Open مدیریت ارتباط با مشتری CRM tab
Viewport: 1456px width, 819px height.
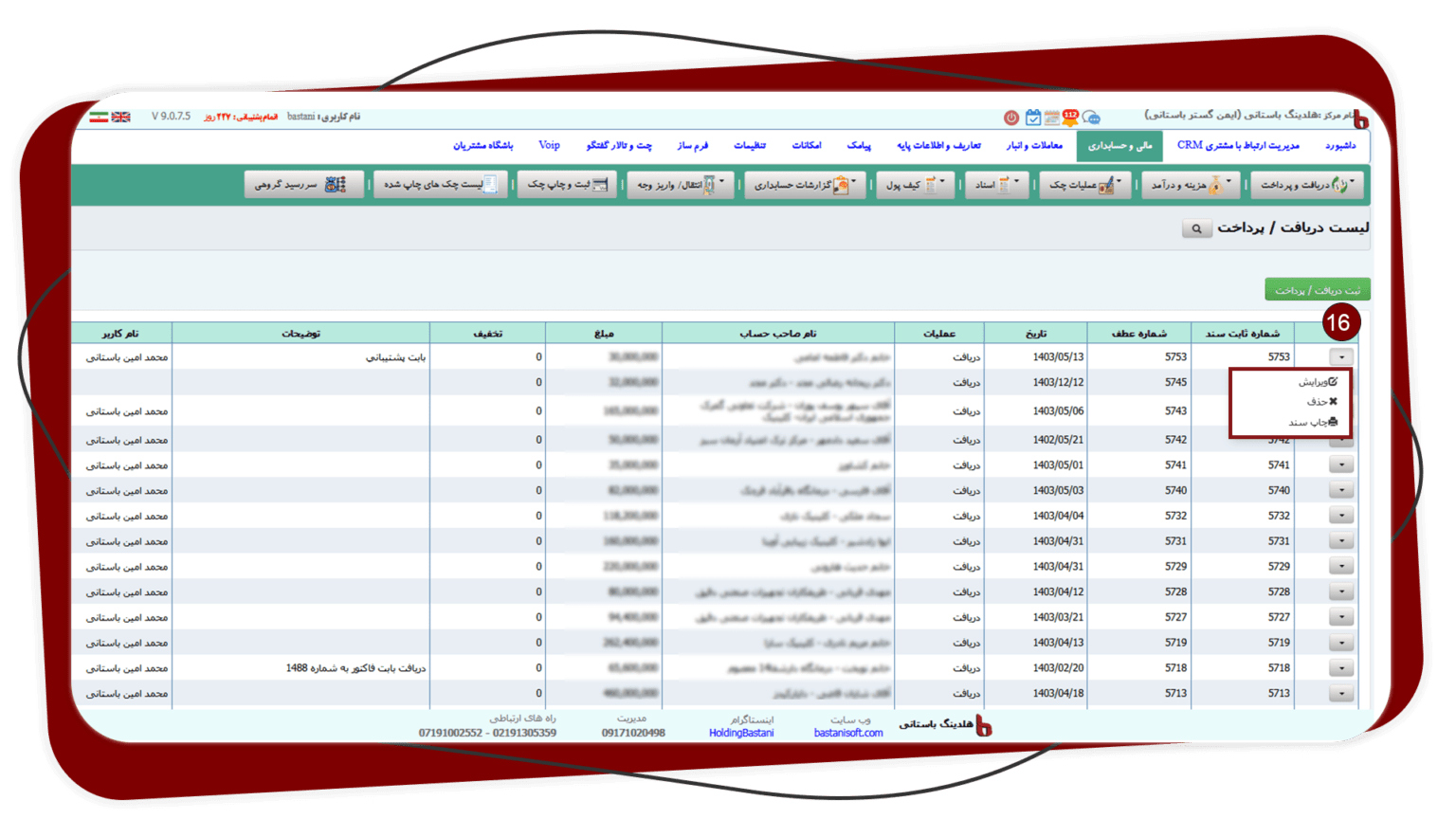click(x=1238, y=146)
